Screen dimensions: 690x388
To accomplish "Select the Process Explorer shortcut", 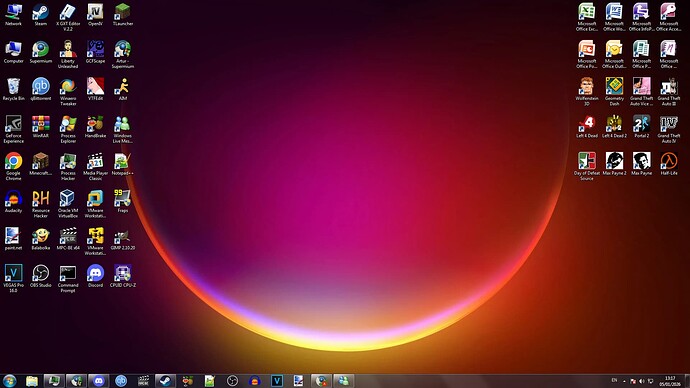I will click(68, 130).
